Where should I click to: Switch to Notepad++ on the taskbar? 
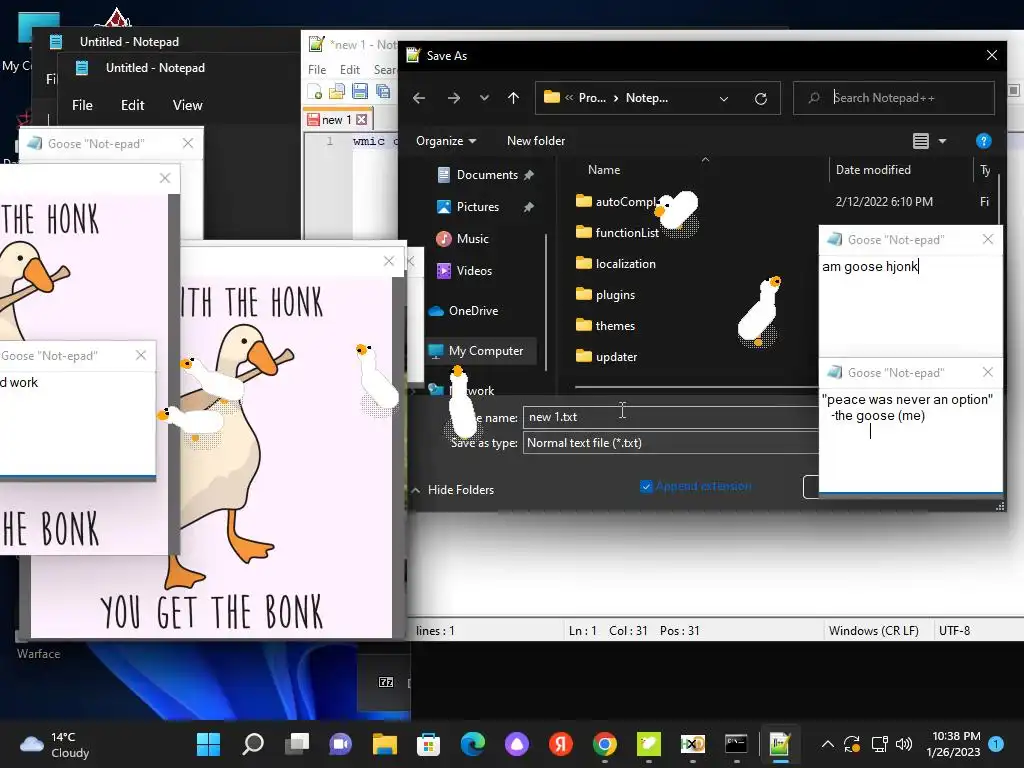click(780, 744)
